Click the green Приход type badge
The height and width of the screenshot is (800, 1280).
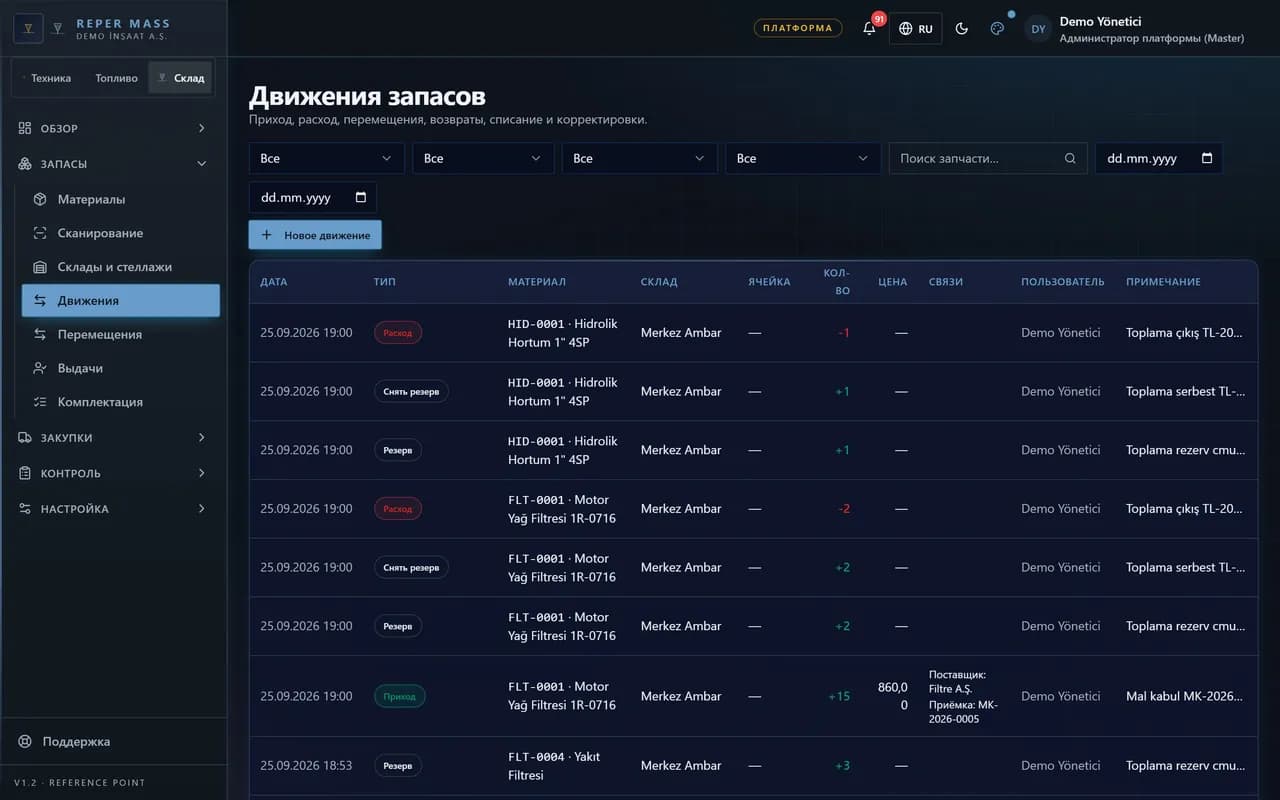(400, 696)
